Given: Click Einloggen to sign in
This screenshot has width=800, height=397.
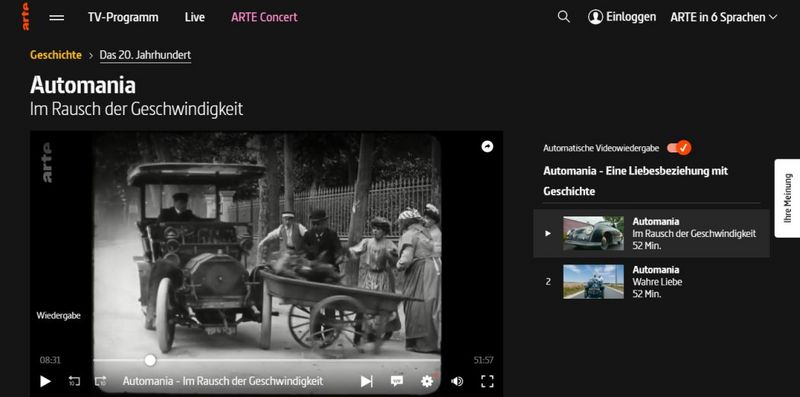Looking at the screenshot, I should click(631, 17).
